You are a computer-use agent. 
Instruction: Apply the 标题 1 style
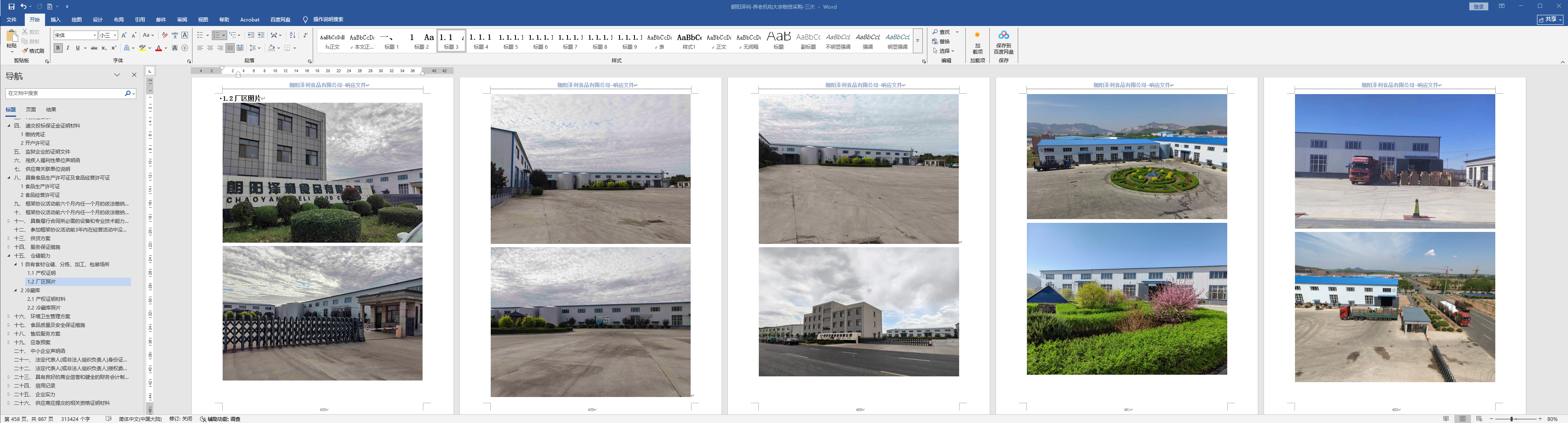pos(392,41)
